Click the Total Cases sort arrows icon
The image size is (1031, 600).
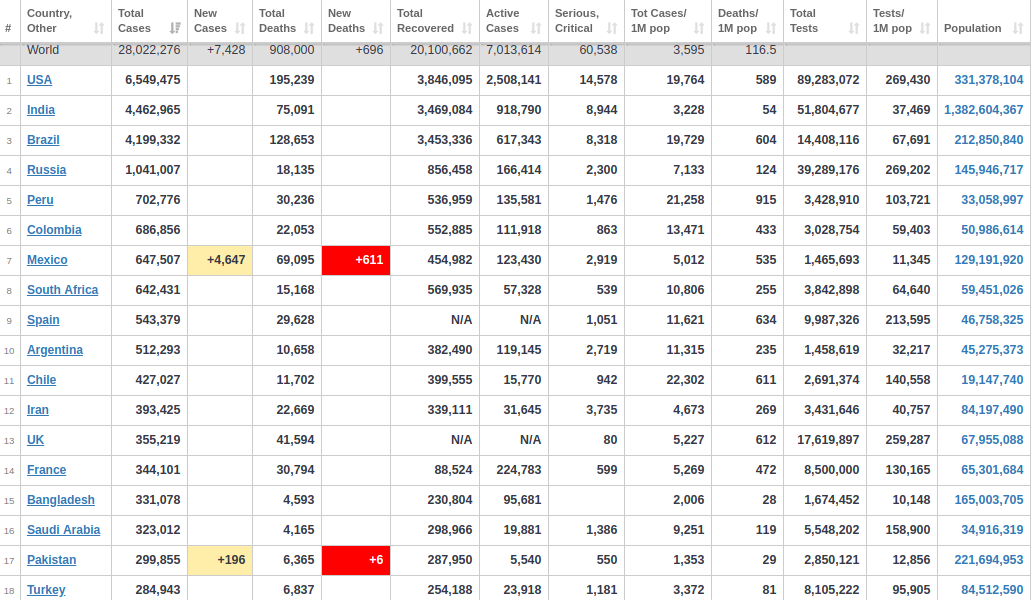(175, 28)
